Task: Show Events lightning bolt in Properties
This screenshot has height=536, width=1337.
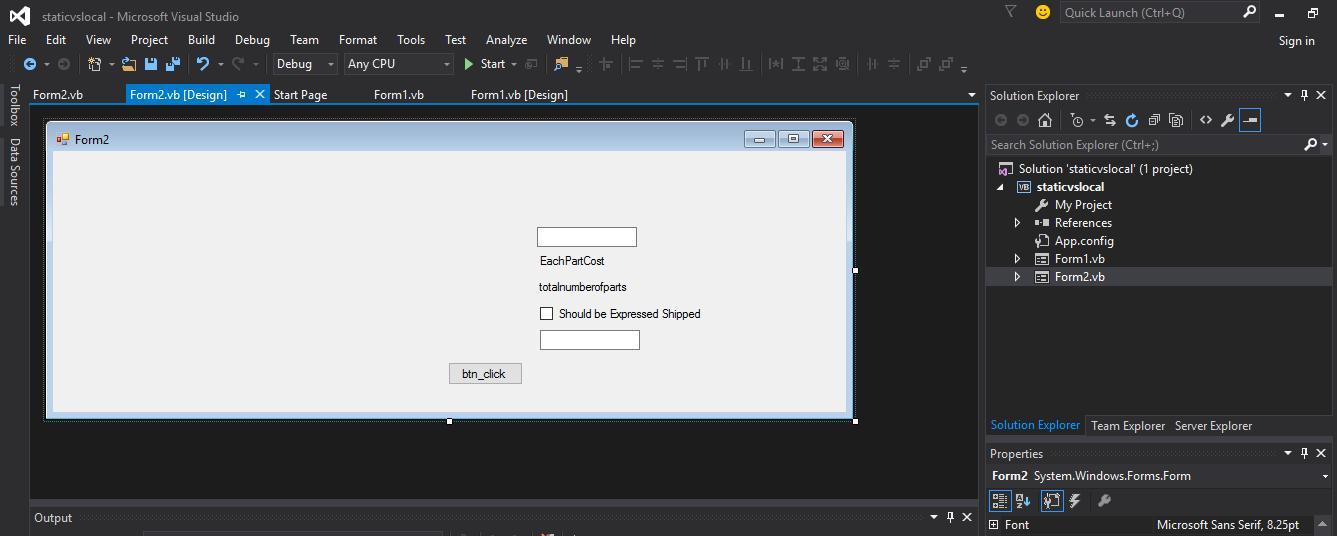Action: pyautogui.click(x=1075, y=501)
